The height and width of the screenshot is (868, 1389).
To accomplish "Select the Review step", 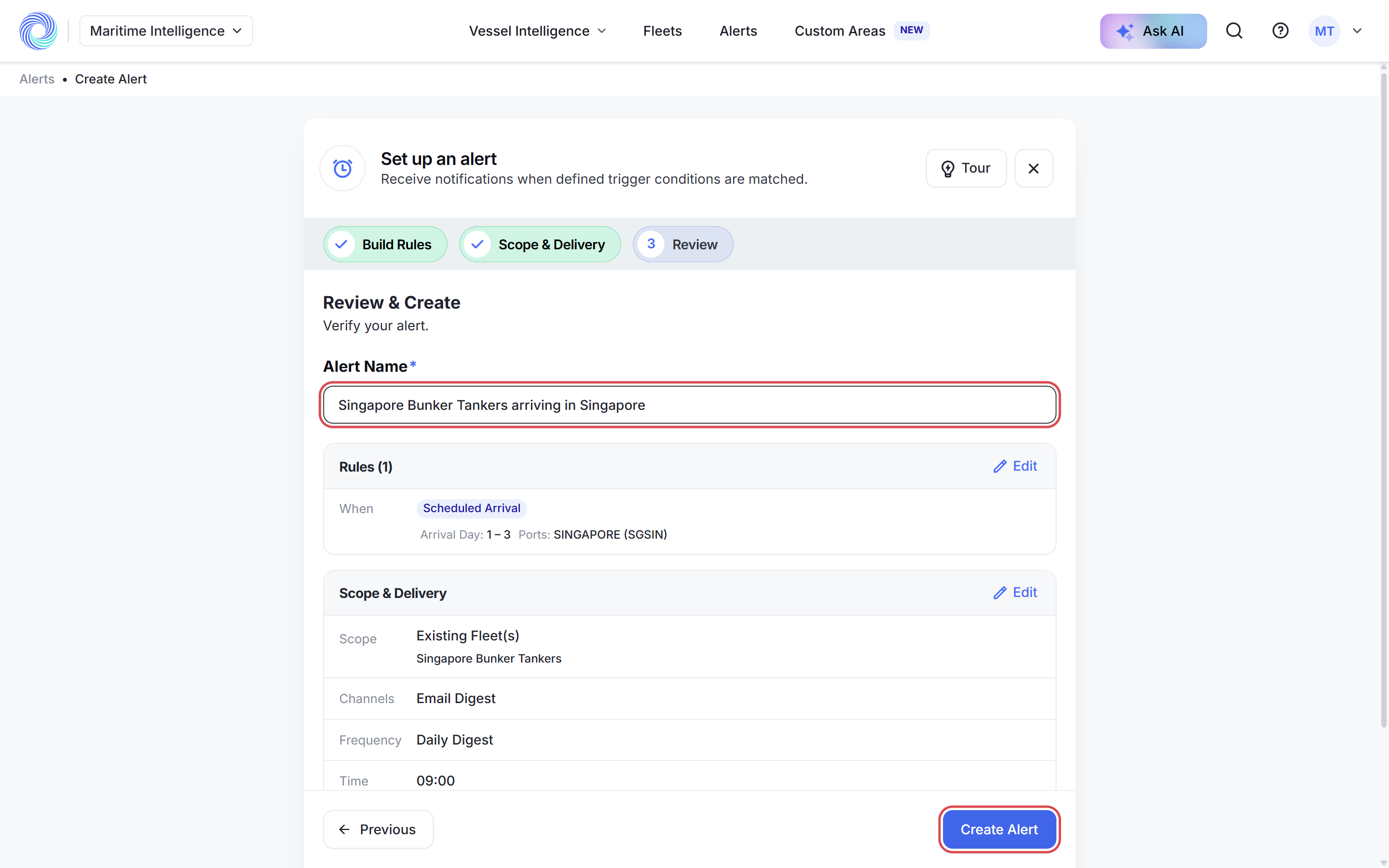I will pos(683,244).
